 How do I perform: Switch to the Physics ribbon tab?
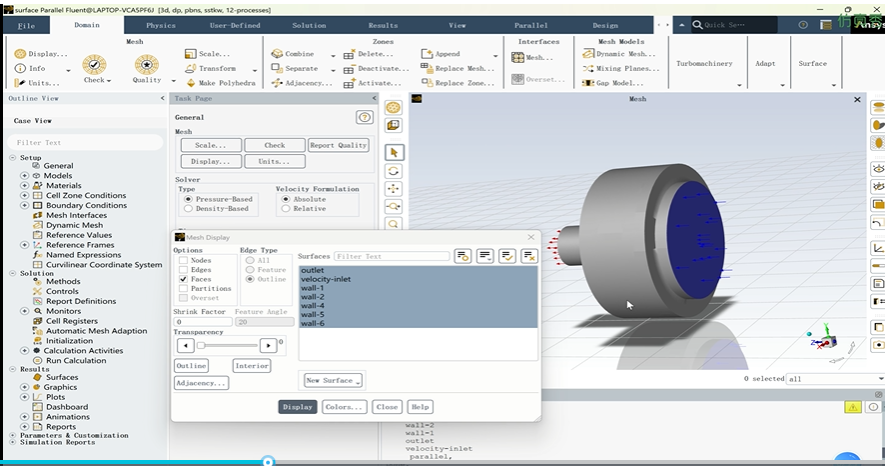(x=161, y=25)
